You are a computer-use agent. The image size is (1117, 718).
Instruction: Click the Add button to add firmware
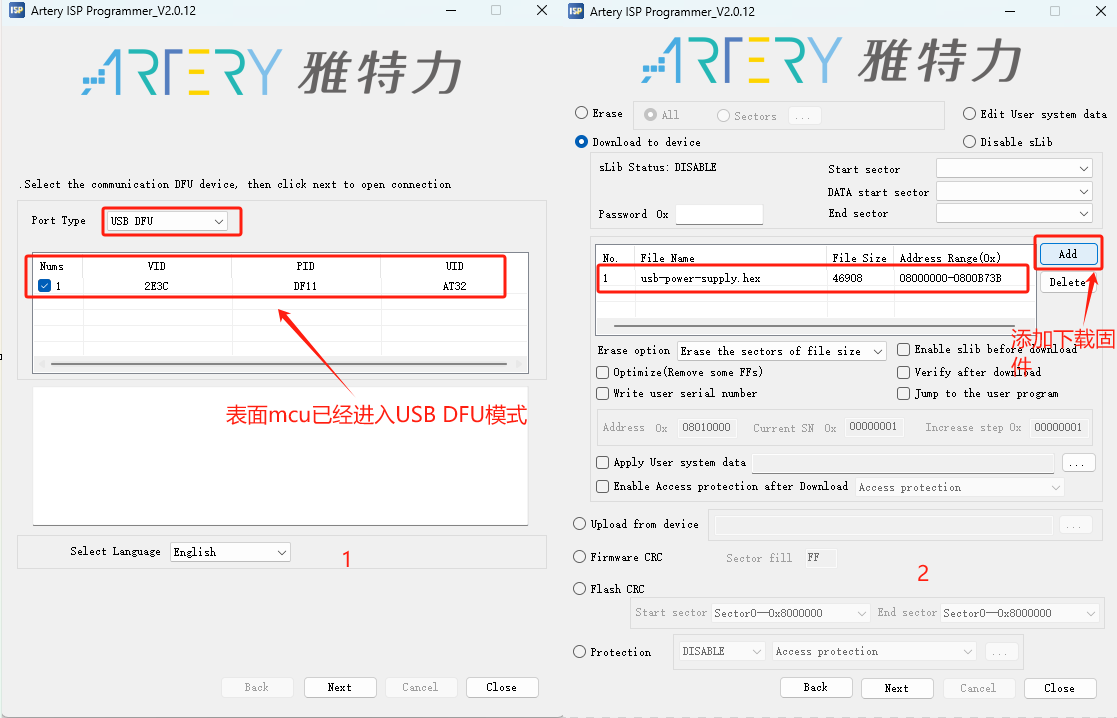click(x=1068, y=254)
